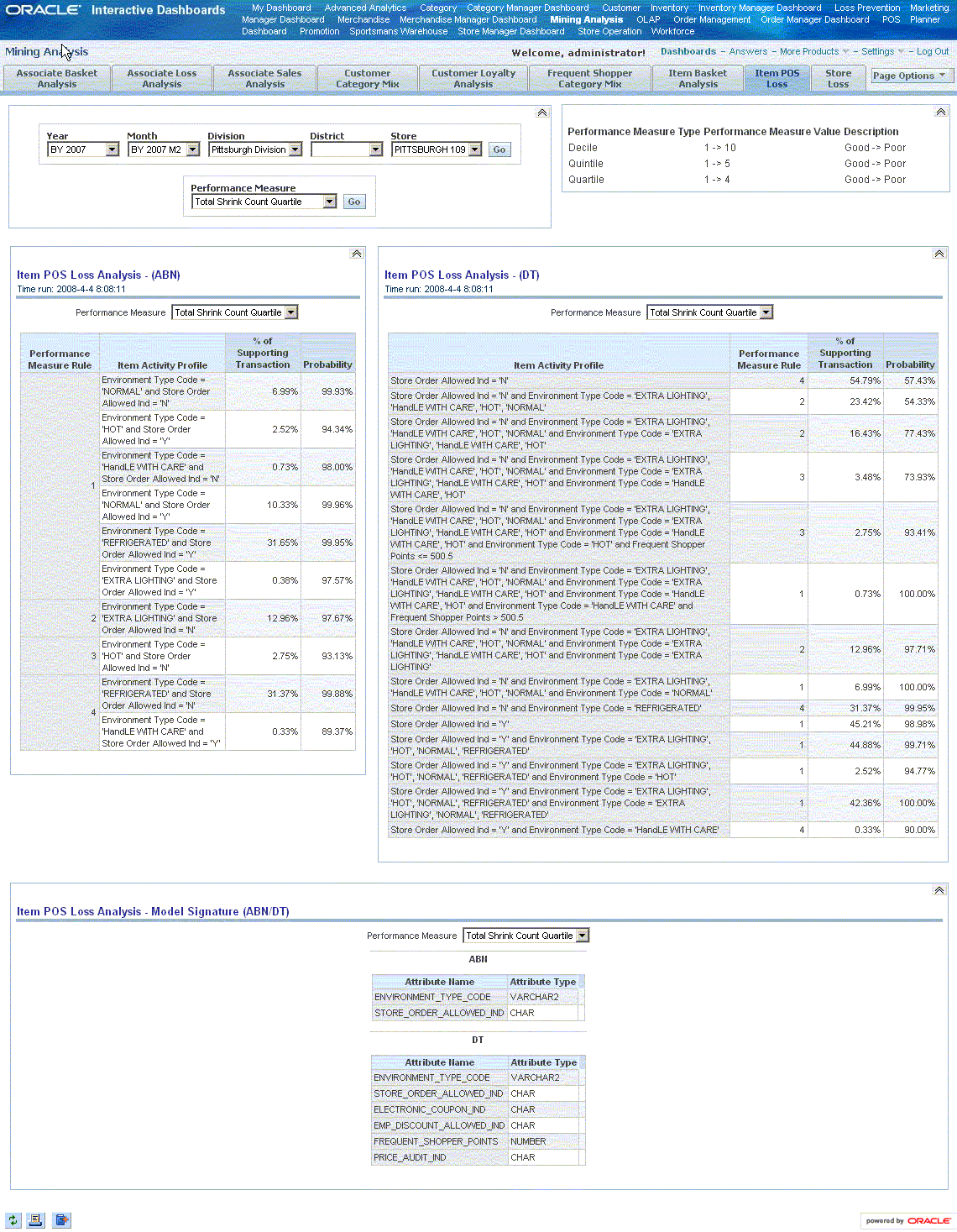Open the Store Operation dashboard link
957x1232 pixels.
click(609, 31)
